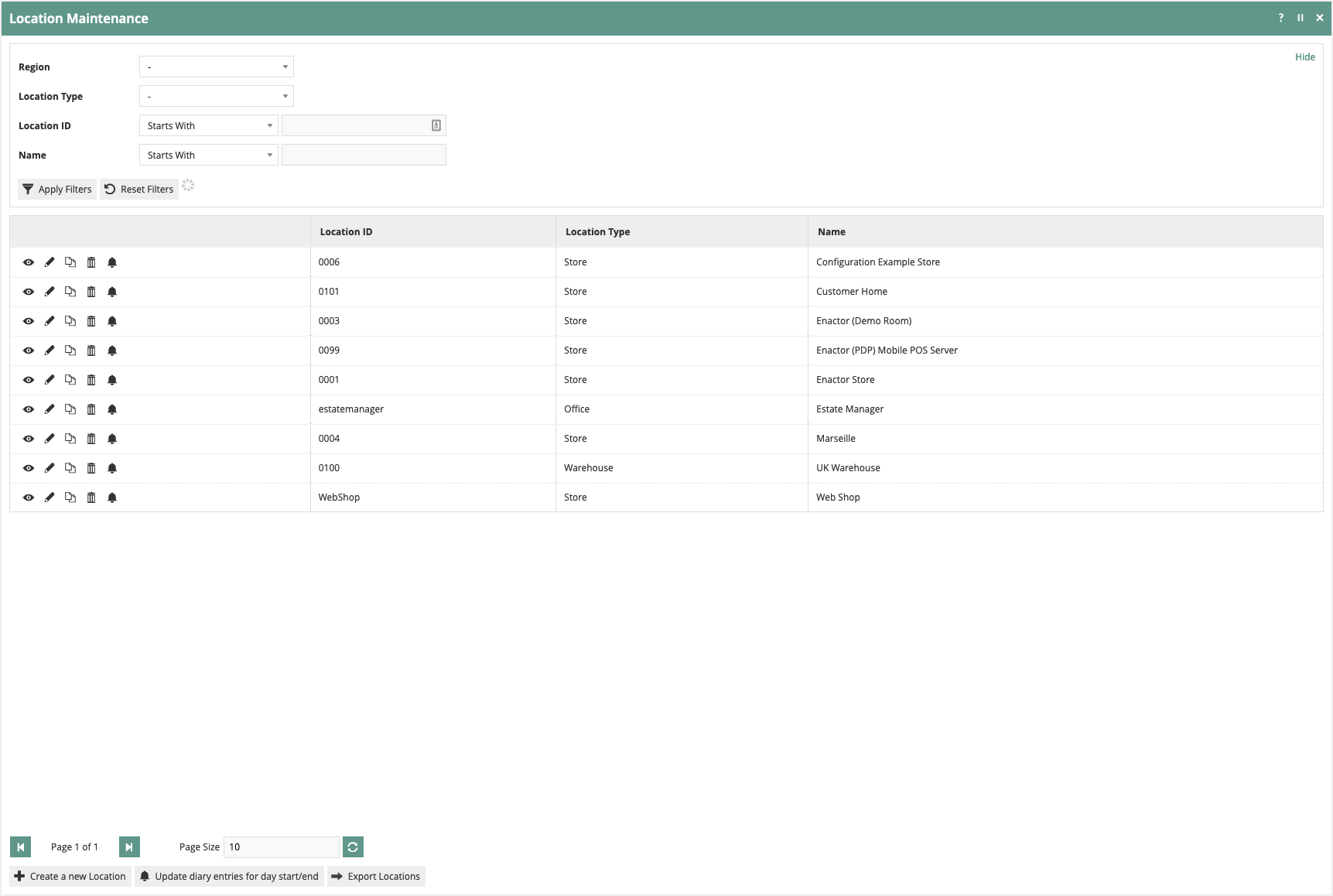Sort by the Location ID column header
Image resolution: width=1333 pixels, height=896 pixels.
(x=345, y=231)
